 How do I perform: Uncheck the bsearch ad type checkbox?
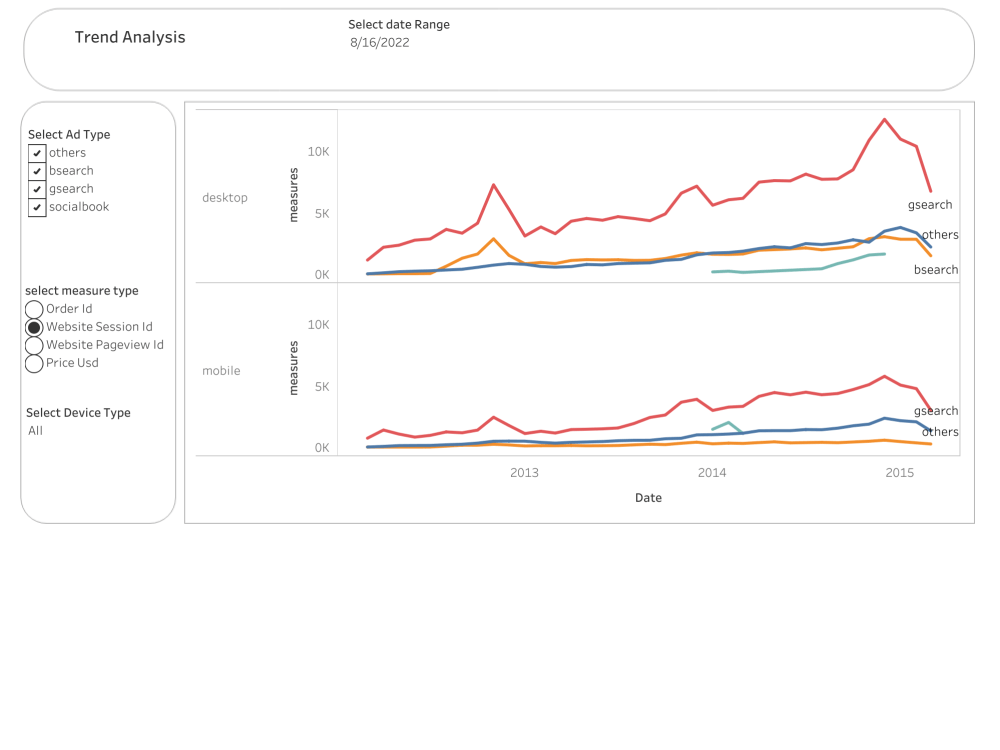(37, 171)
